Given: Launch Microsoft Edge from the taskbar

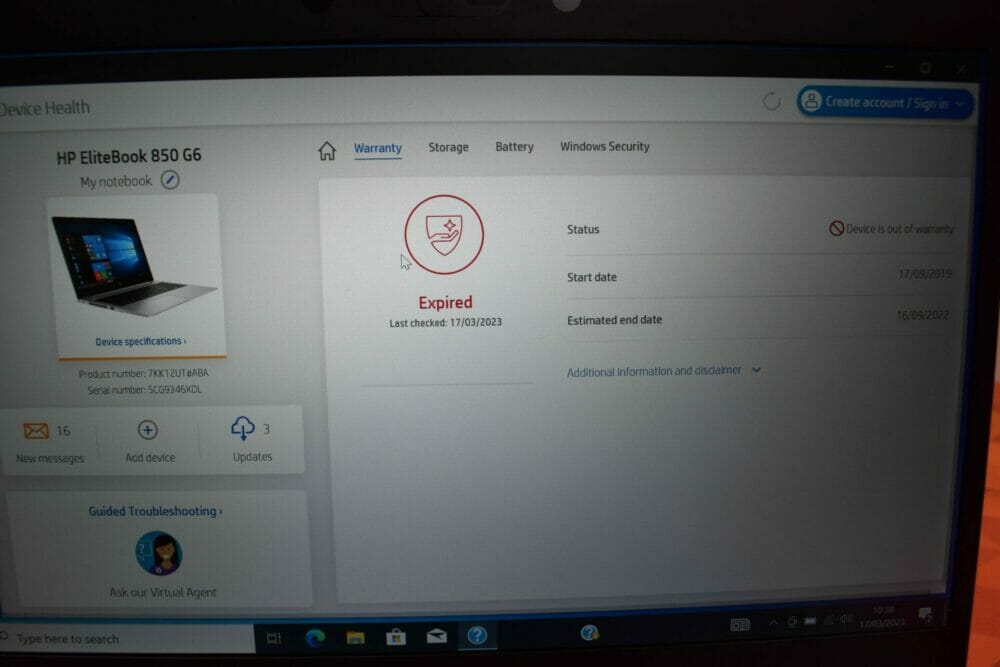Looking at the screenshot, I should pyautogui.click(x=315, y=638).
